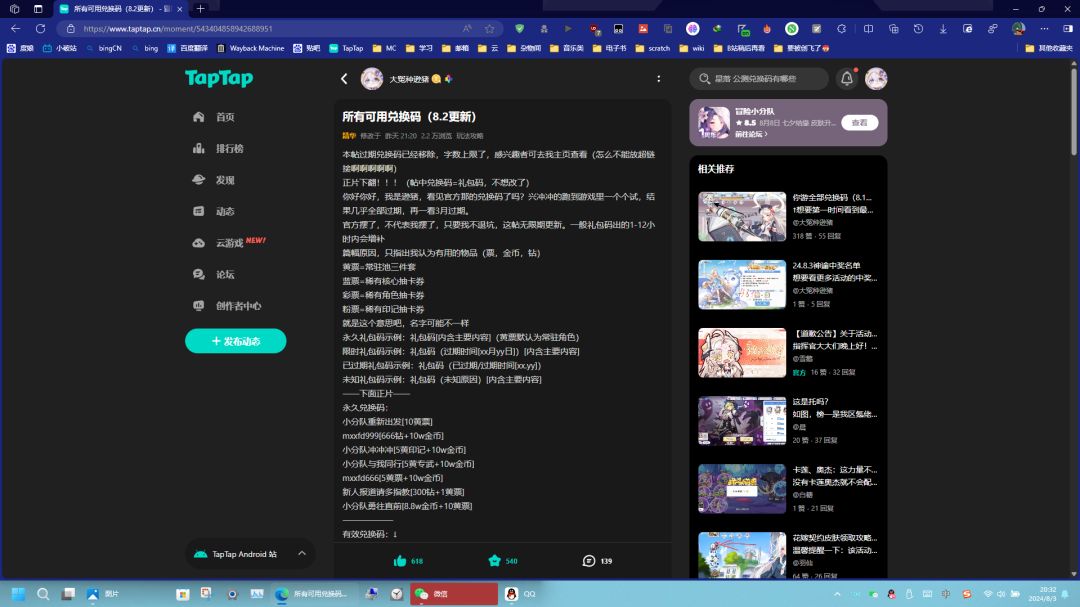The width and height of the screenshot is (1080, 607).
Task: Open the notification bell
Action: click(x=847, y=79)
